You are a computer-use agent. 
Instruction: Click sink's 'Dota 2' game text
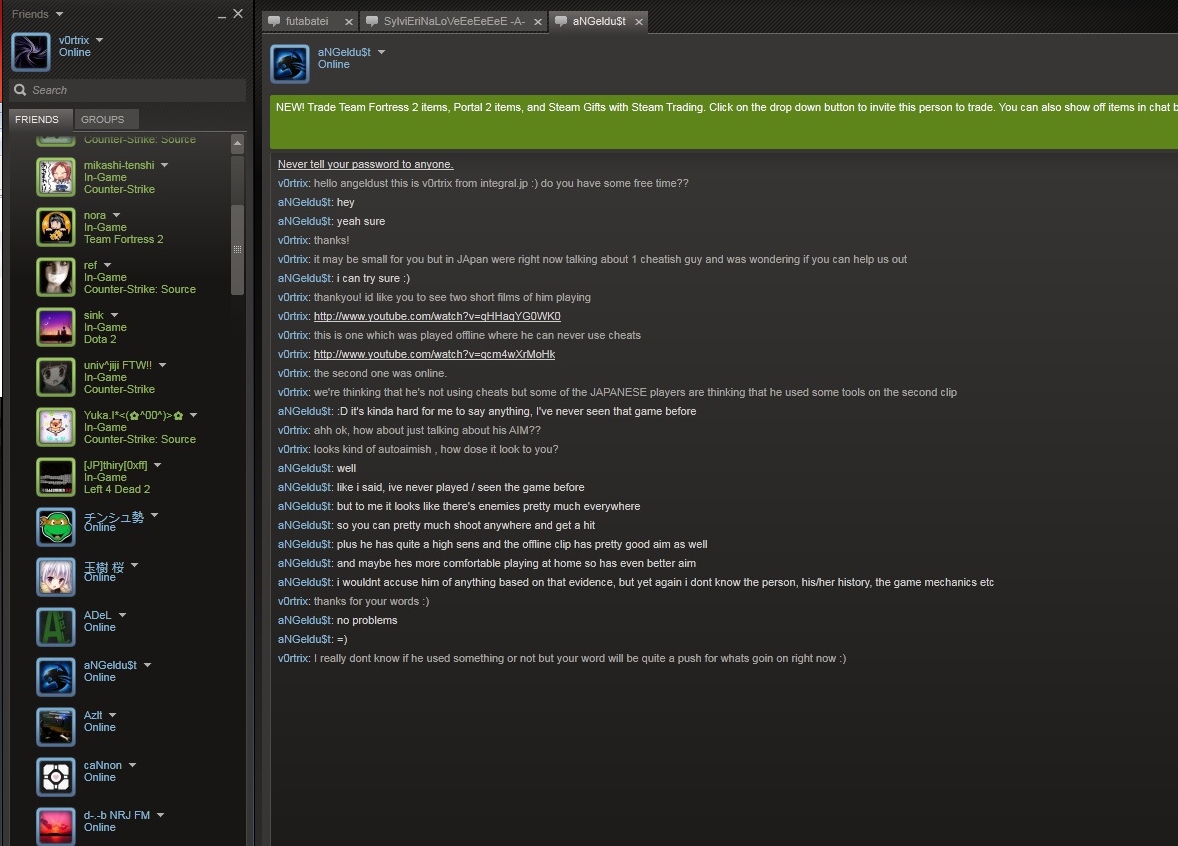pos(100,339)
